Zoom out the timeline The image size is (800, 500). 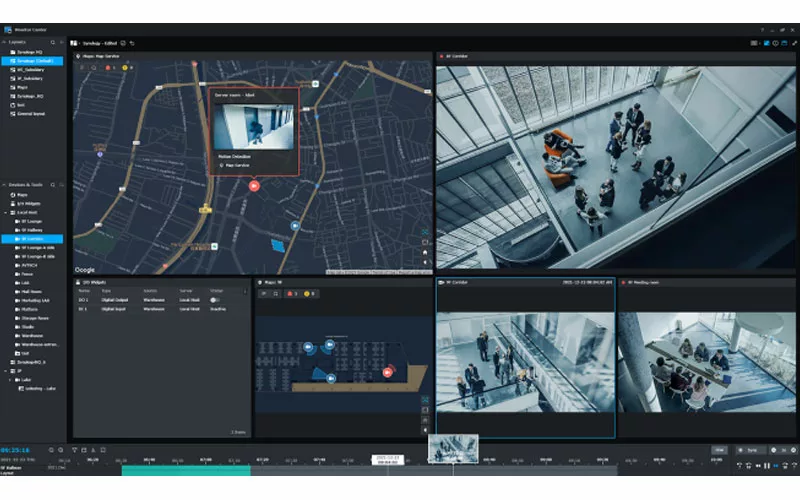[x=51, y=450]
